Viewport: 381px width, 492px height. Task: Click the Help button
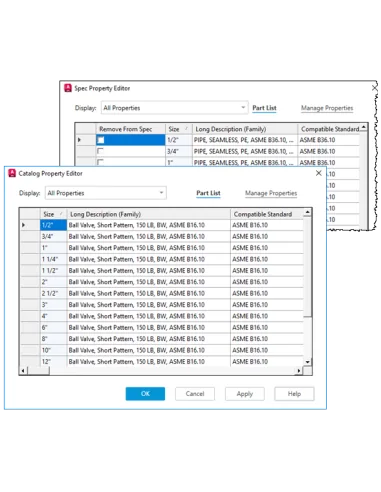[x=294, y=394]
